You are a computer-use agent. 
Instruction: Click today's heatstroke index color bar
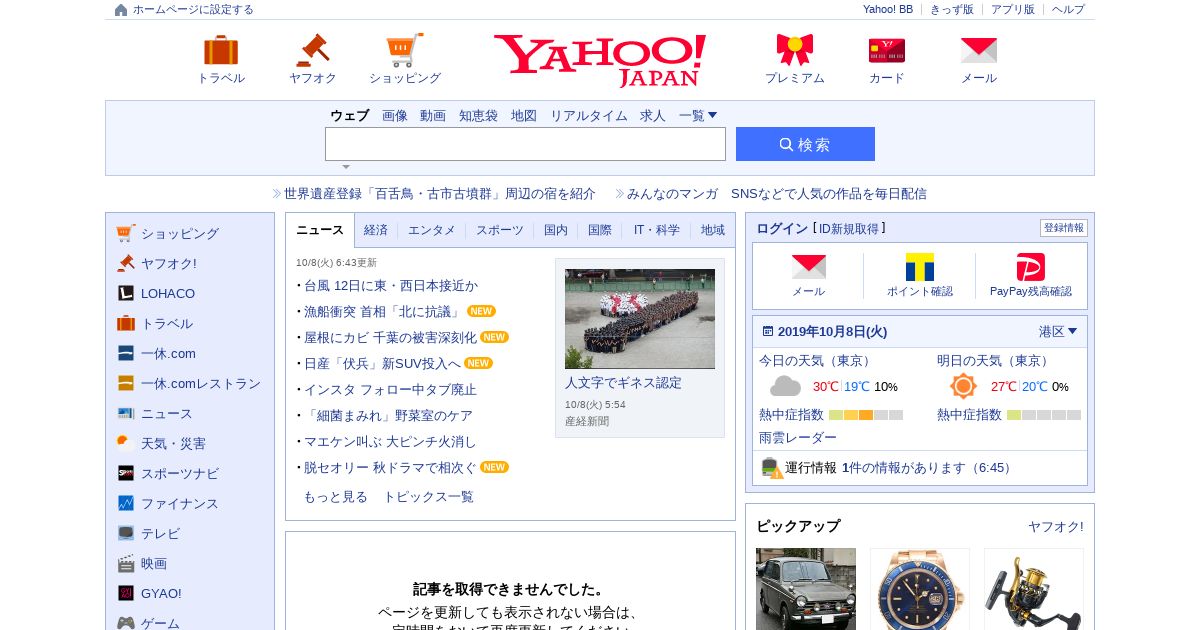coord(866,415)
